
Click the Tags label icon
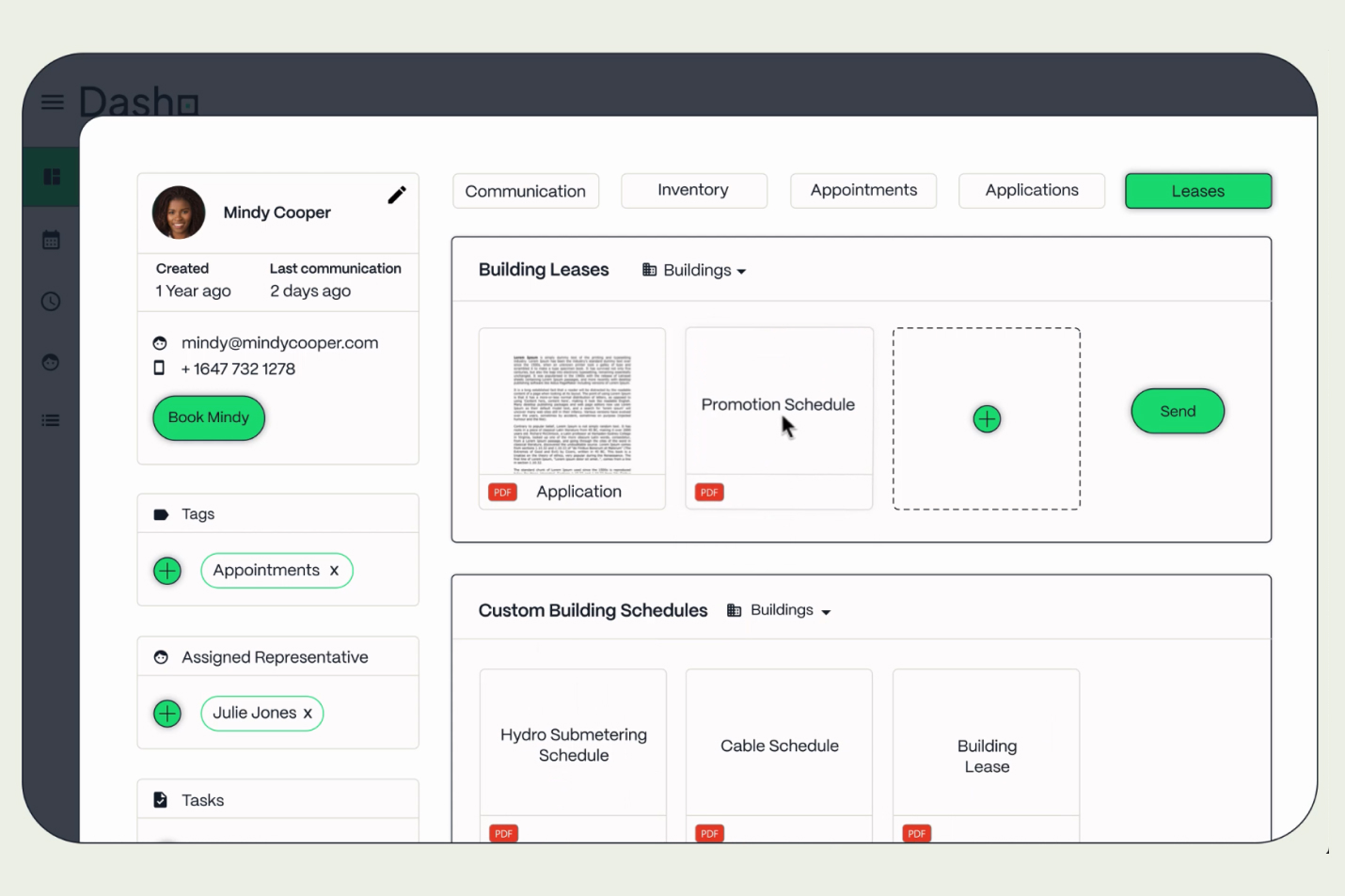coord(161,514)
